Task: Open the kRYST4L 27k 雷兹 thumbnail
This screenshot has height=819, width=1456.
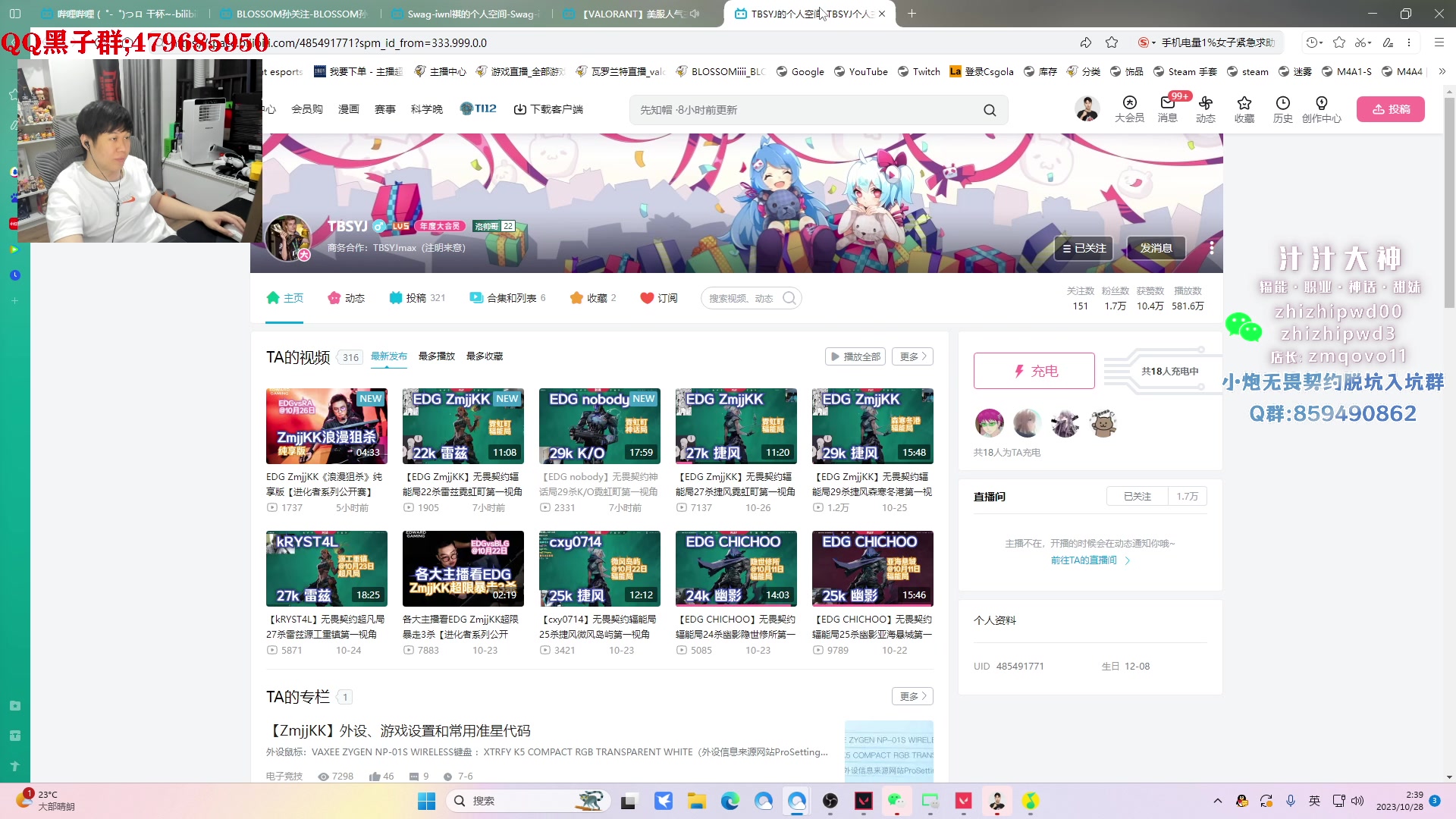Action: point(327,569)
